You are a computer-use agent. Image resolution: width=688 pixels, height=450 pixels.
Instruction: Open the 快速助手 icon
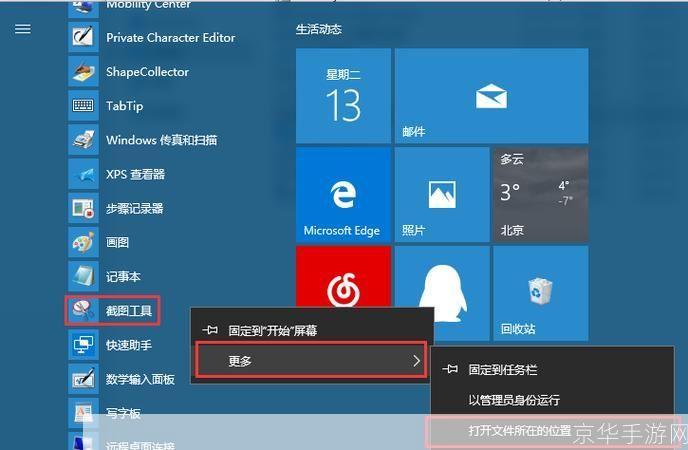83,345
